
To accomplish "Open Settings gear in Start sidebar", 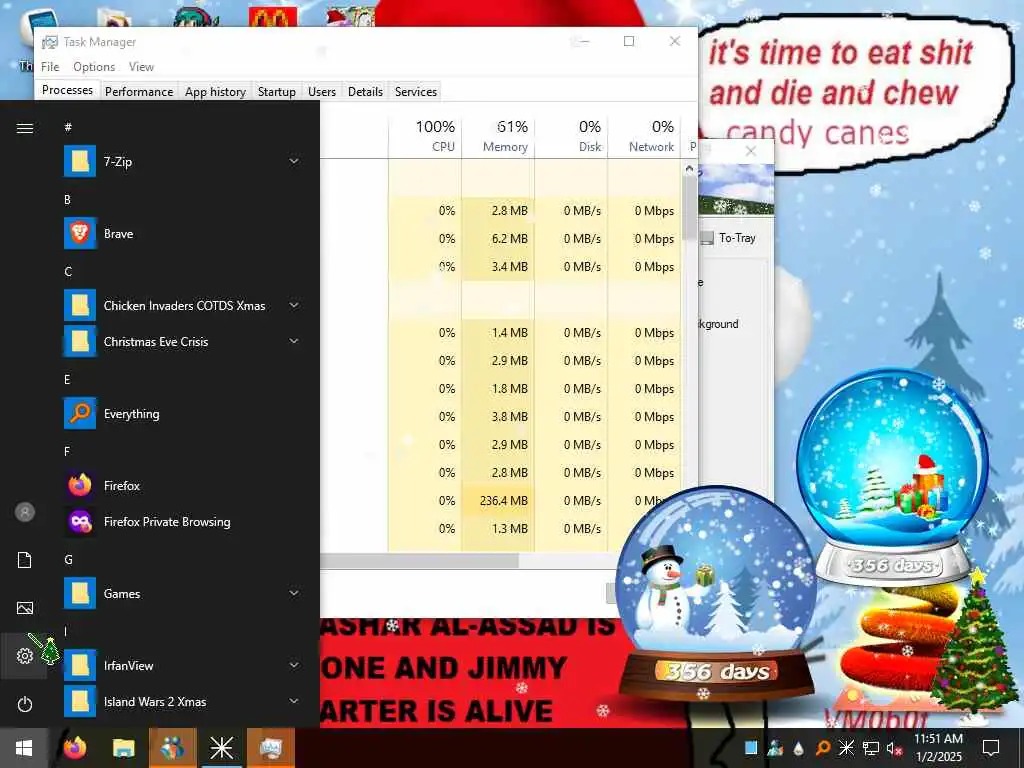I will pos(24,656).
